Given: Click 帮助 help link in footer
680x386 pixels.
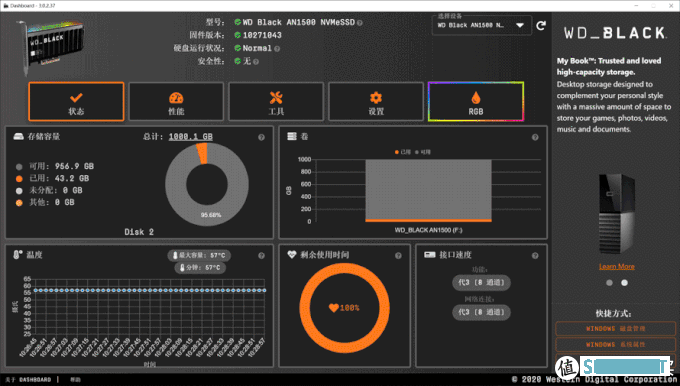Looking at the screenshot, I should pos(75,379).
